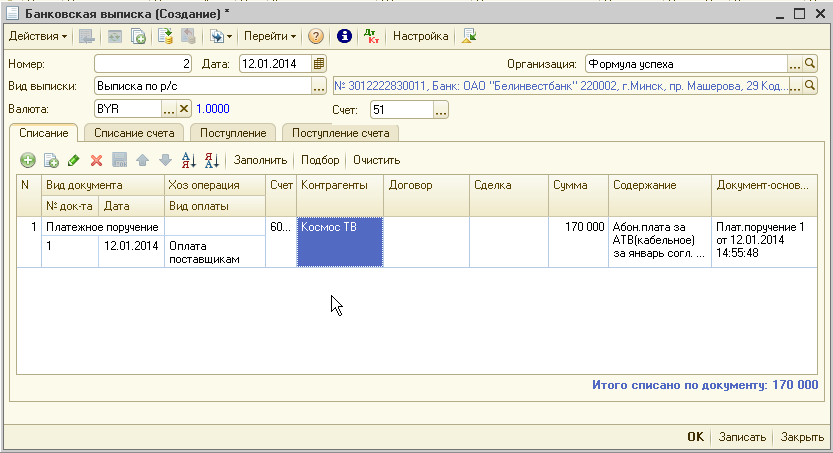Click the pencil Edit row icon
Image resolution: width=833 pixels, height=453 pixels.
(74, 160)
